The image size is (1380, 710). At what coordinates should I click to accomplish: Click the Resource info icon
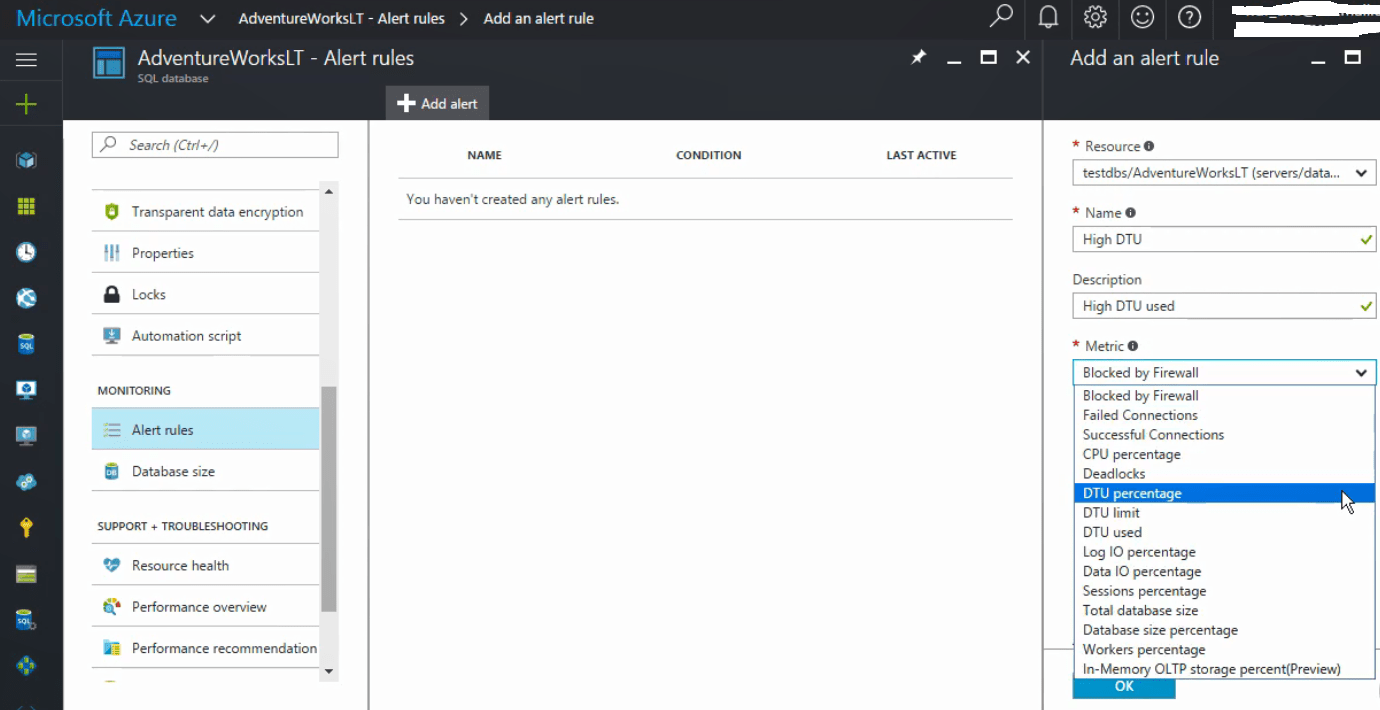pyautogui.click(x=1149, y=146)
